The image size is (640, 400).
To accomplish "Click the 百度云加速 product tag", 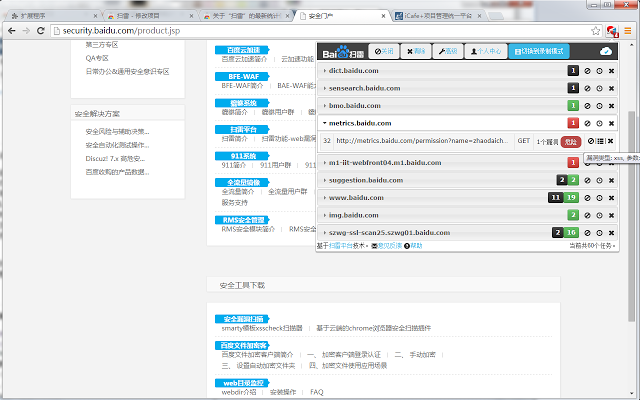I will pos(242,50).
